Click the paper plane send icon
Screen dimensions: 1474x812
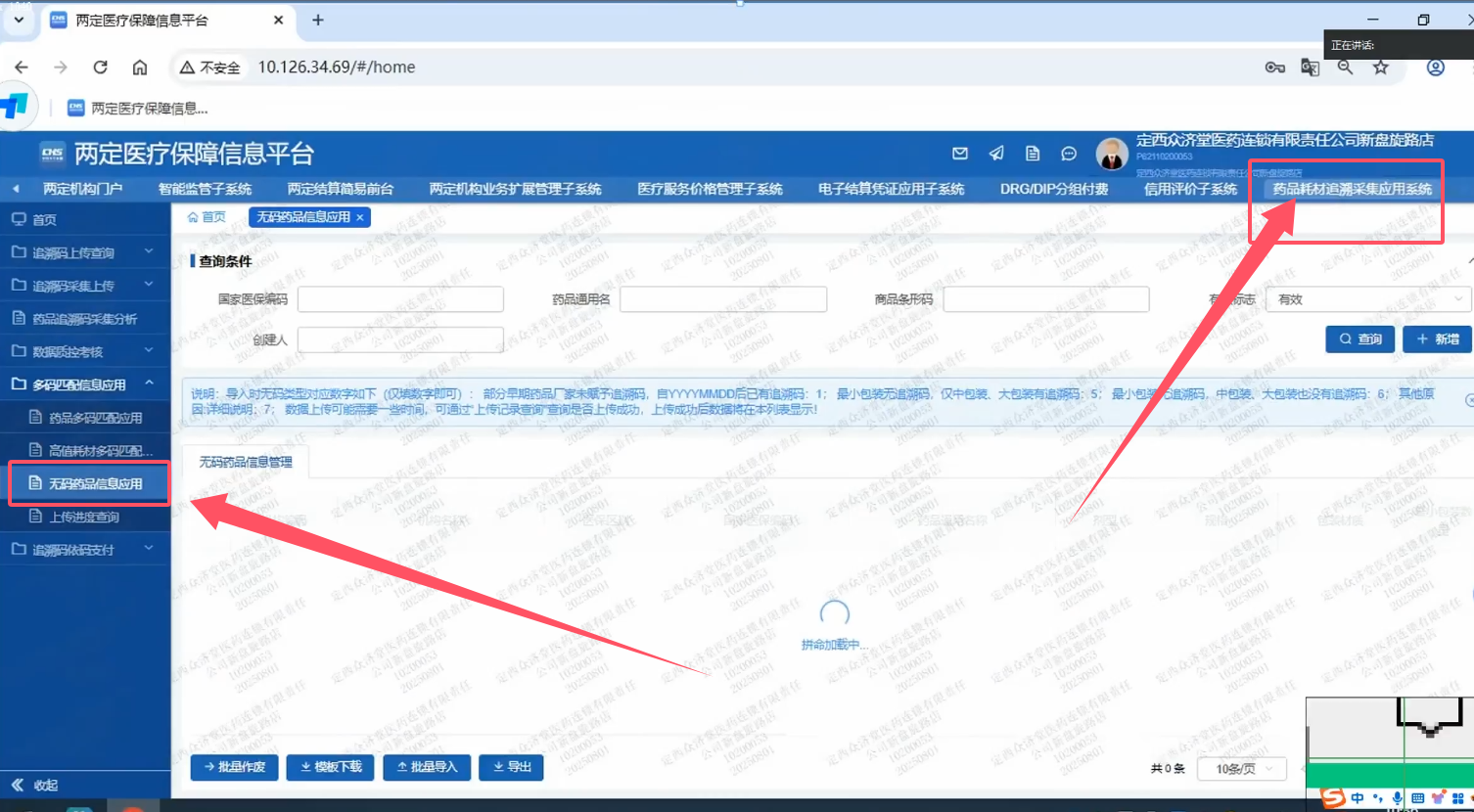(x=996, y=154)
